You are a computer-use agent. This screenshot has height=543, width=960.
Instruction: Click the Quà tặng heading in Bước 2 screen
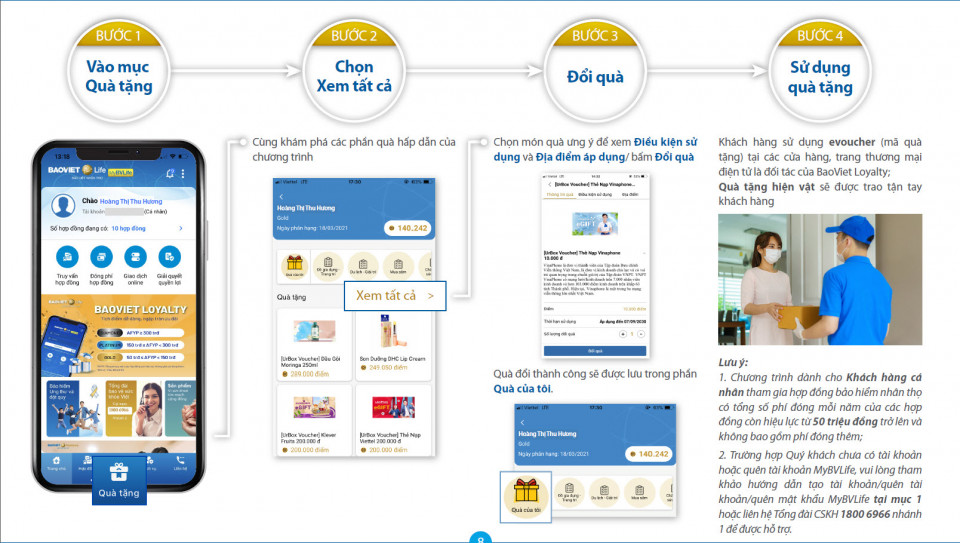tap(291, 298)
